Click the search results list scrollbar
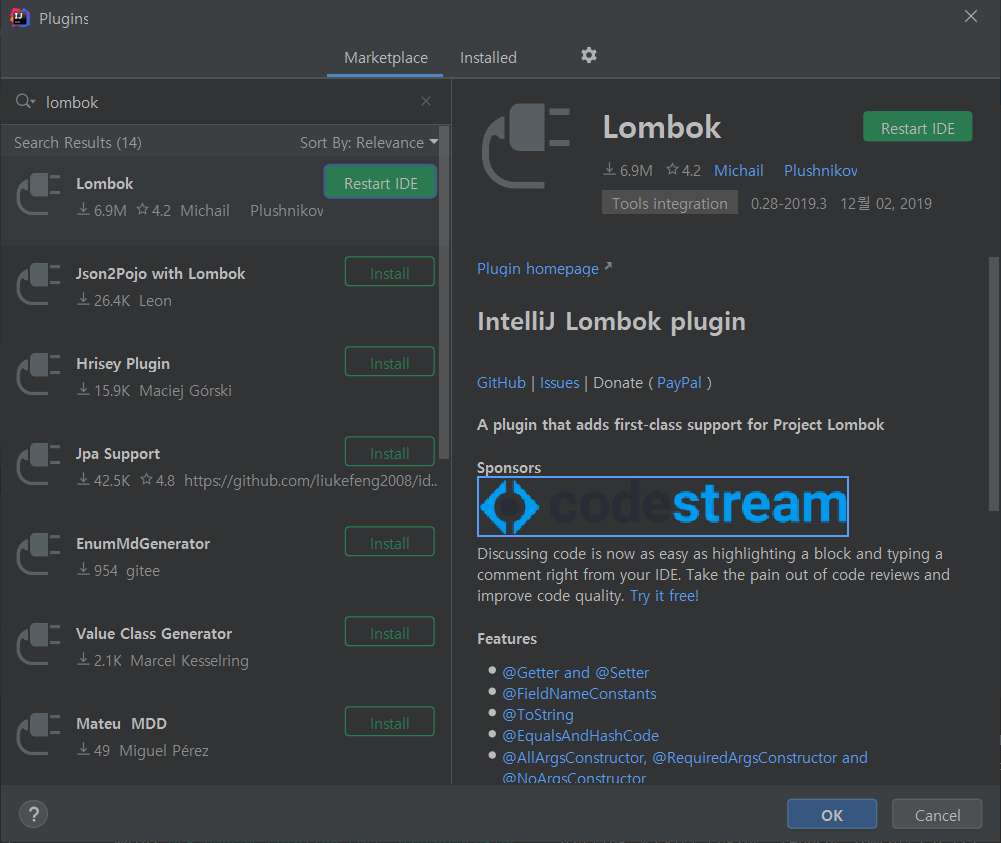 444,292
